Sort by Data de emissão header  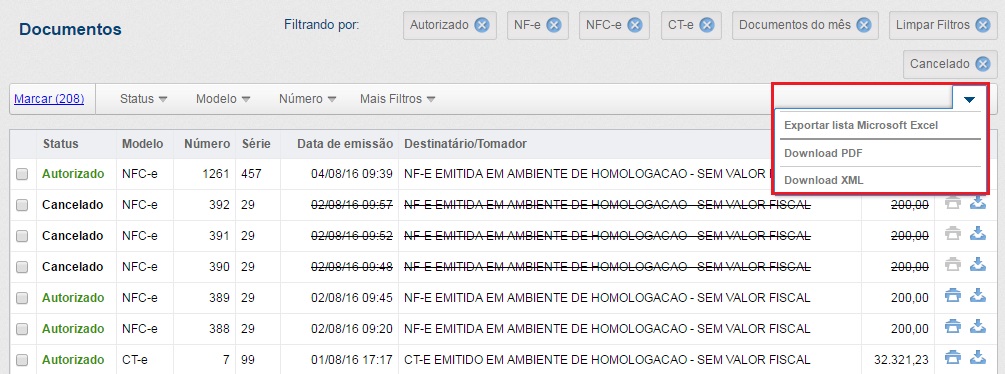[x=345, y=143]
